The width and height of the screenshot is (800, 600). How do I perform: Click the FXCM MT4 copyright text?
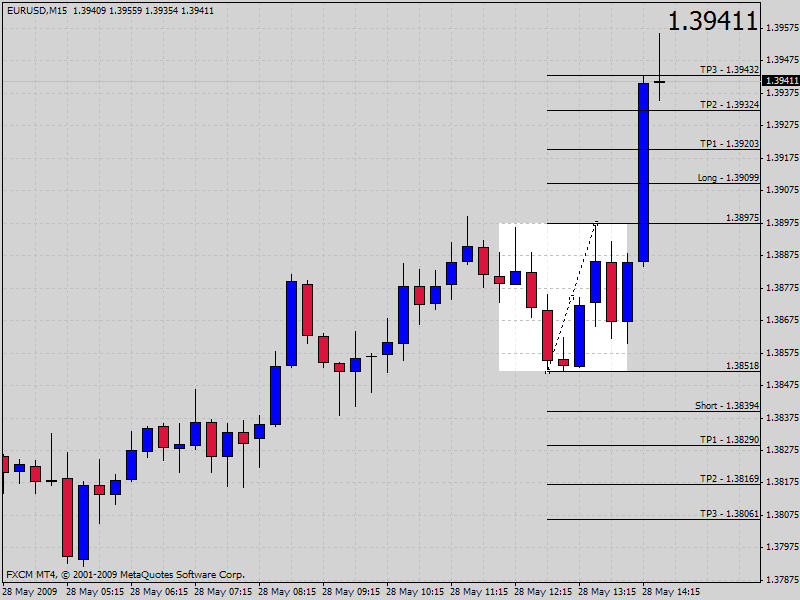coord(126,574)
